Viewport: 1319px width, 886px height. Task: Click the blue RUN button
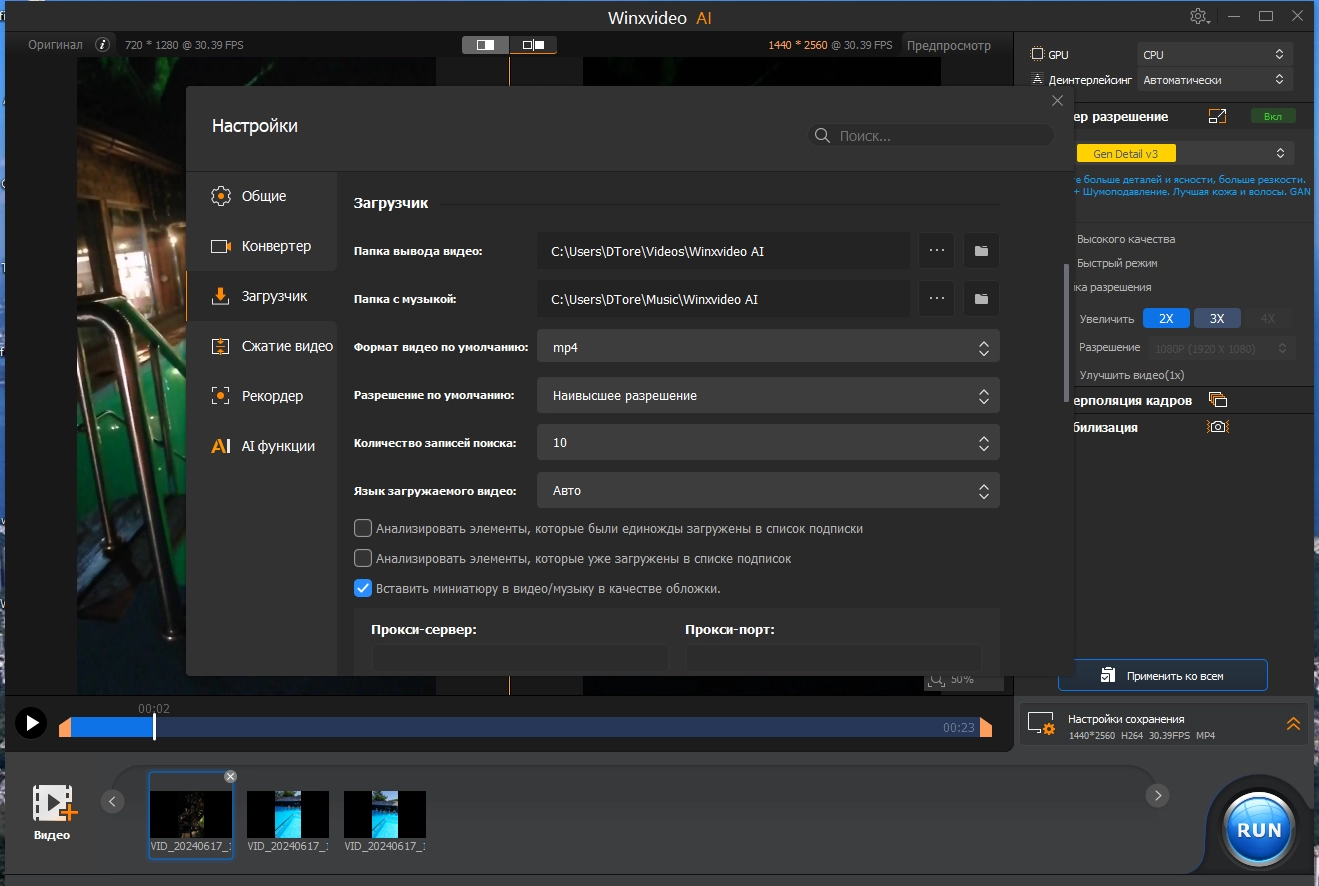(1258, 830)
